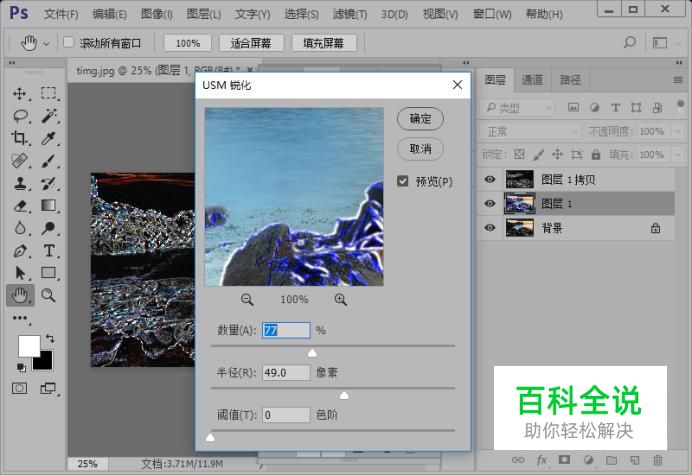692x475 pixels.
Task: Hide the 图层 1 layer
Action: tap(490, 204)
